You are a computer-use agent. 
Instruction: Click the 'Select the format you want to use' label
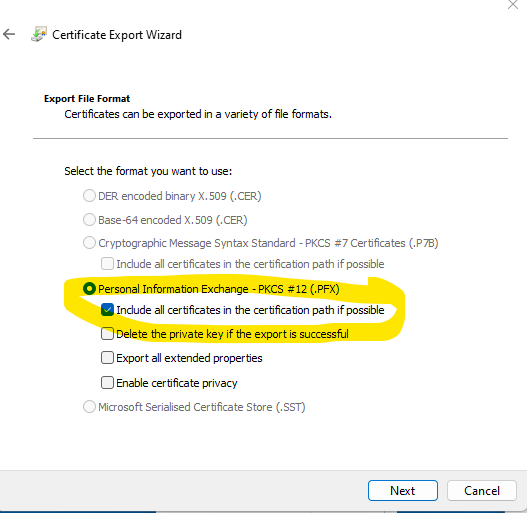[x=148, y=171]
